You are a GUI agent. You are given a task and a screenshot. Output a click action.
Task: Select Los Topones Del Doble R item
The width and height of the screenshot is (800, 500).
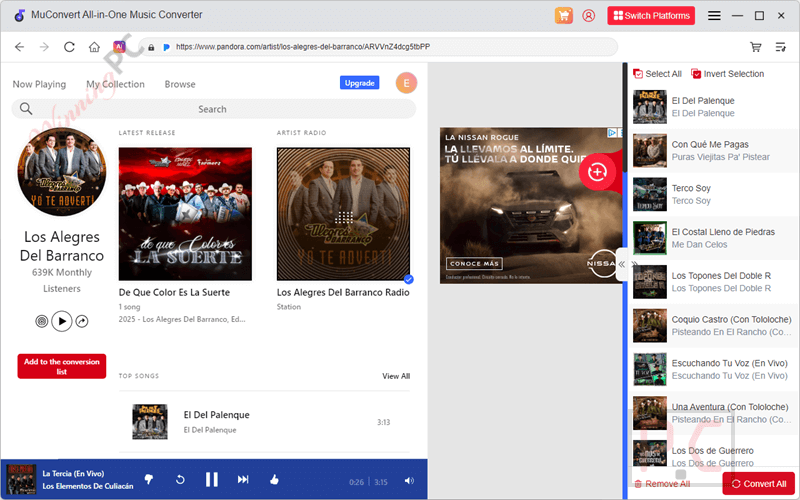[x=714, y=282]
